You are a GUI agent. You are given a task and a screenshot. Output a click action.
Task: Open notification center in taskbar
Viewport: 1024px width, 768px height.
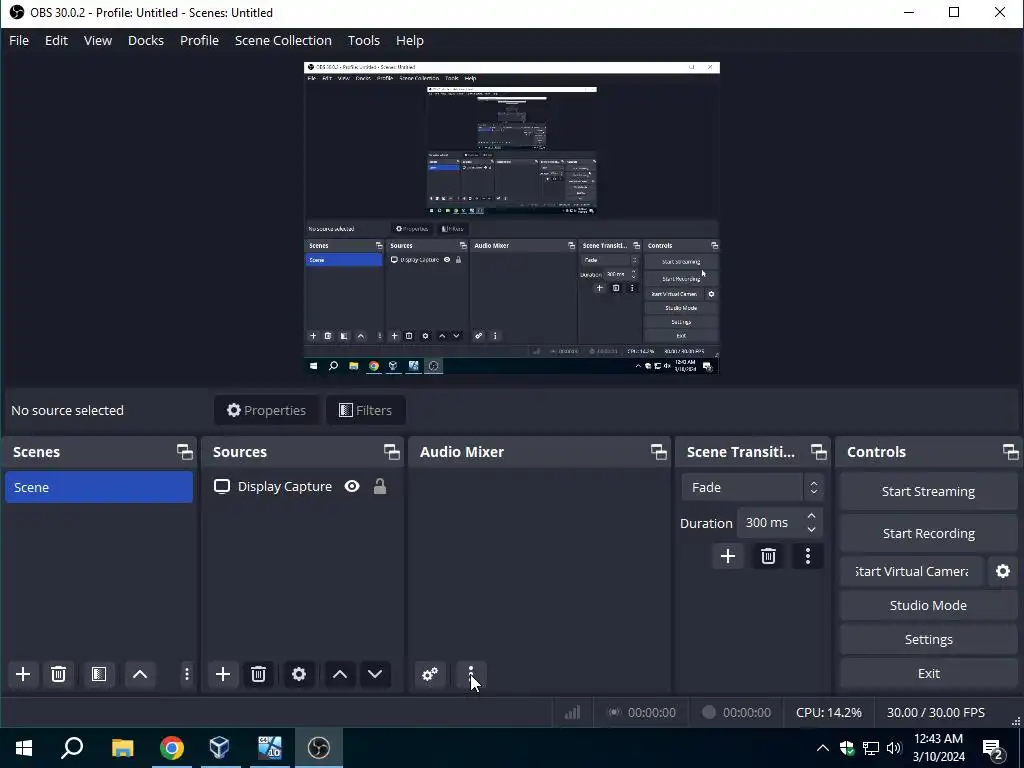pyautogui.click(x=993, y=748)
